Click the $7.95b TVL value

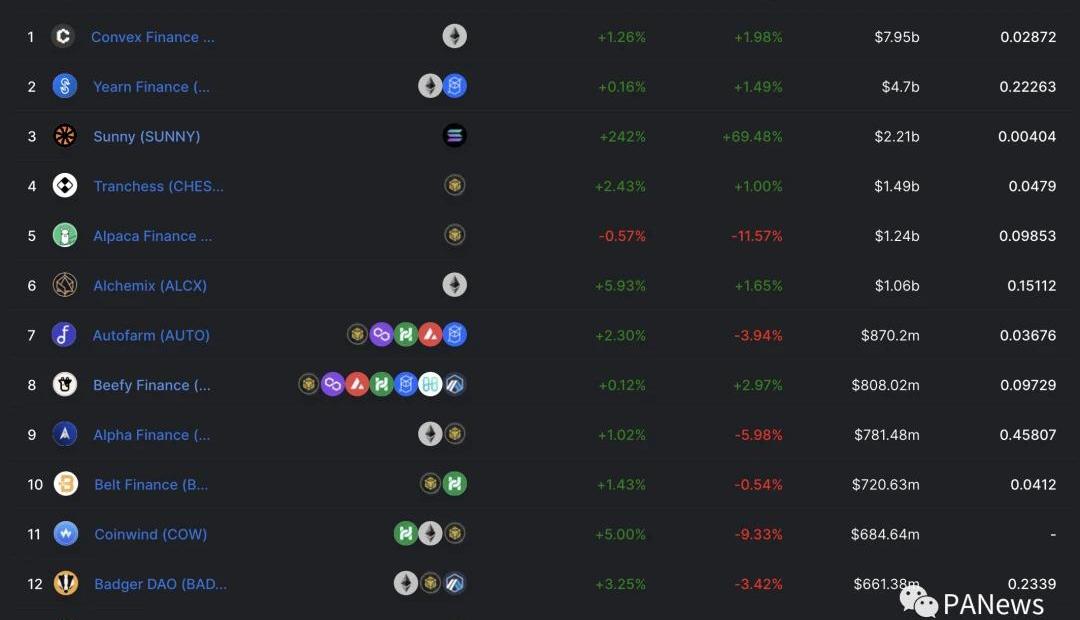896,37
